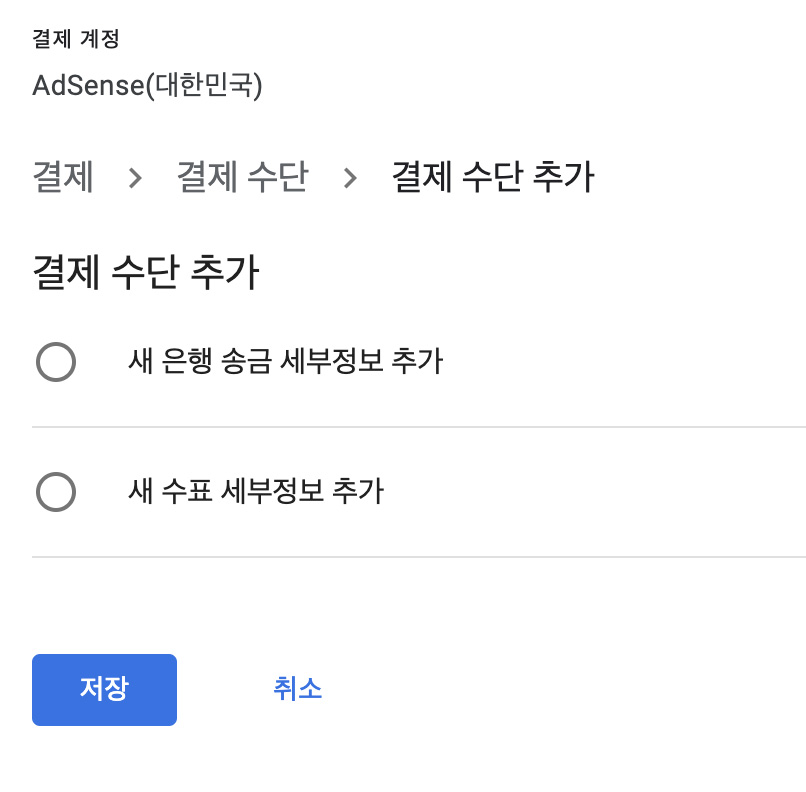Save the new payment method
The height and width of the screenshot is (792, 806).
click(x=104, y=689)
